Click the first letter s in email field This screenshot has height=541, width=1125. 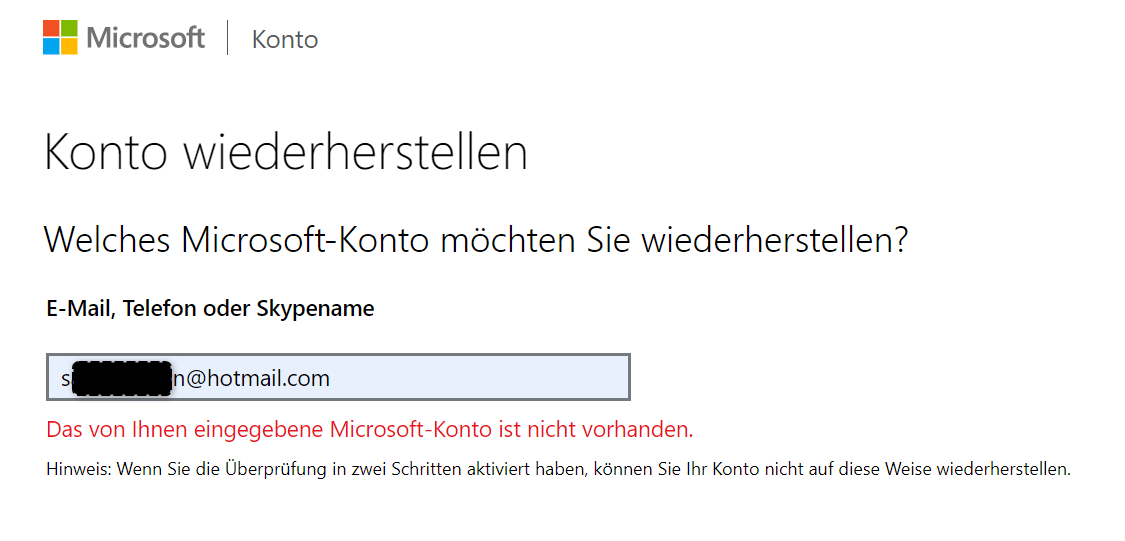(66, 379)
